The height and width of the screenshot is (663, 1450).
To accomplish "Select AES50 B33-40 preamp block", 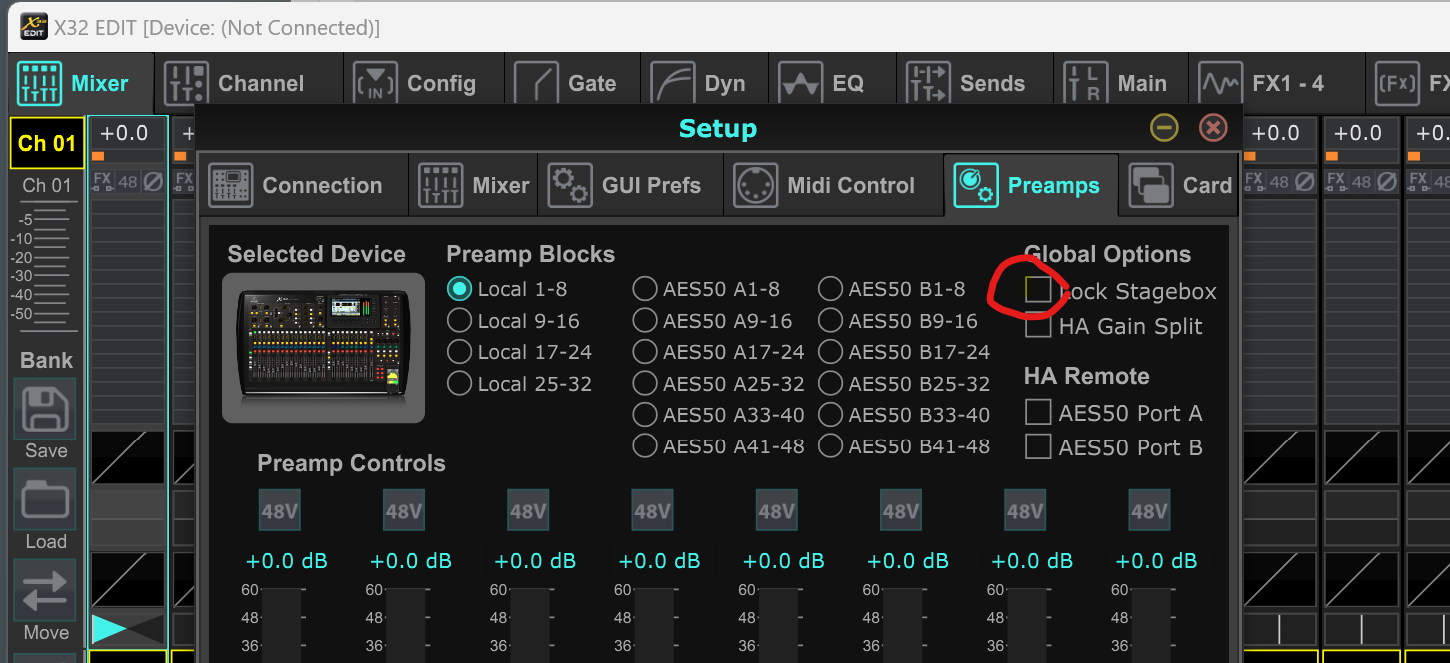I will (x=831, y=414).
